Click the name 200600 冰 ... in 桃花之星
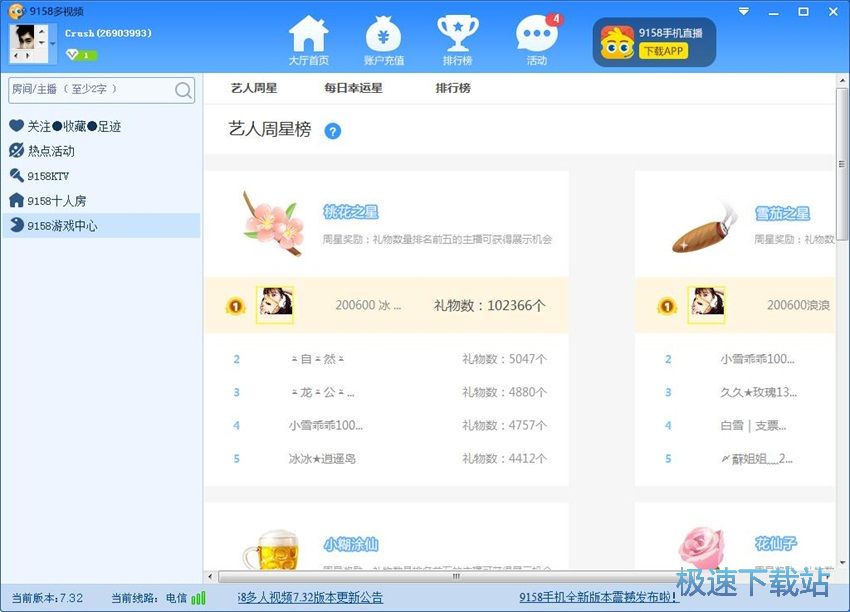Image resolution: width=850 pixels, height=612 pixels. [x=368, y=305]
